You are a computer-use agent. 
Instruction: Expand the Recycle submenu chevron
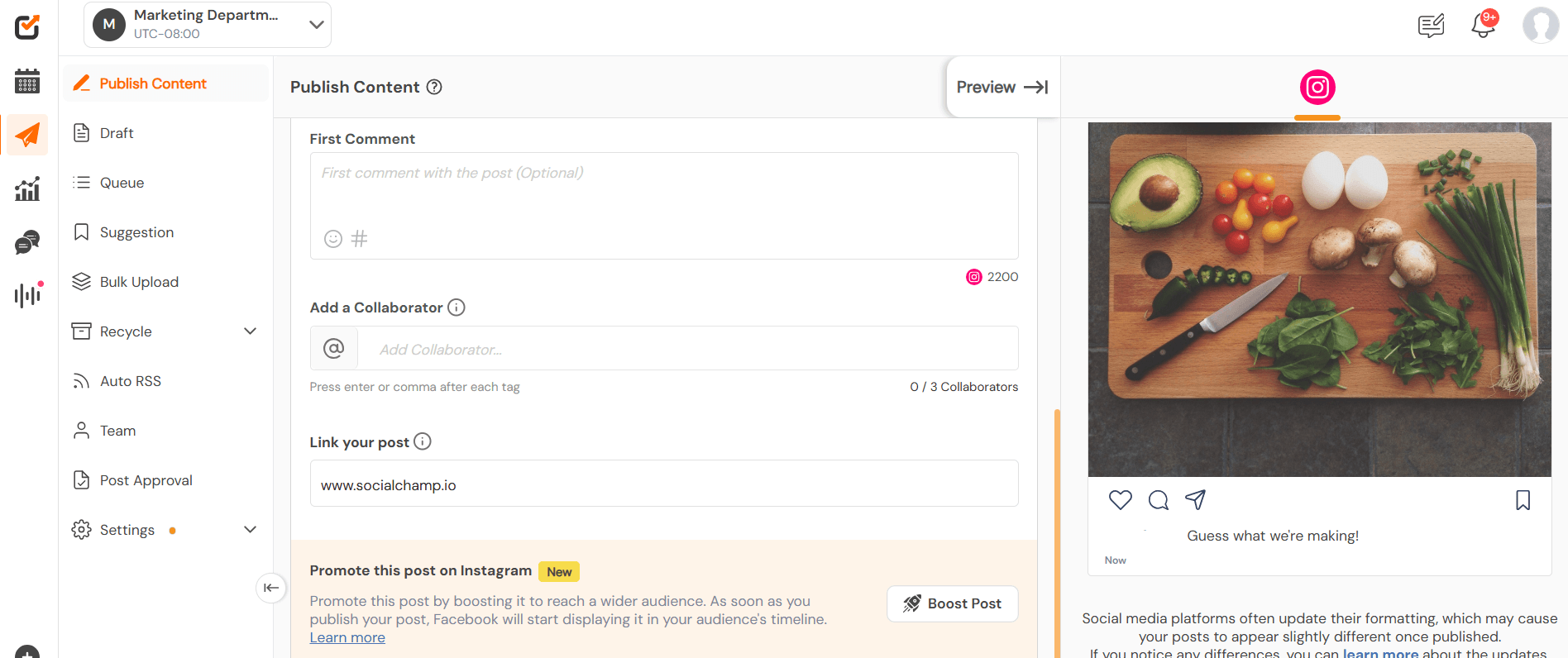point(251,331)
